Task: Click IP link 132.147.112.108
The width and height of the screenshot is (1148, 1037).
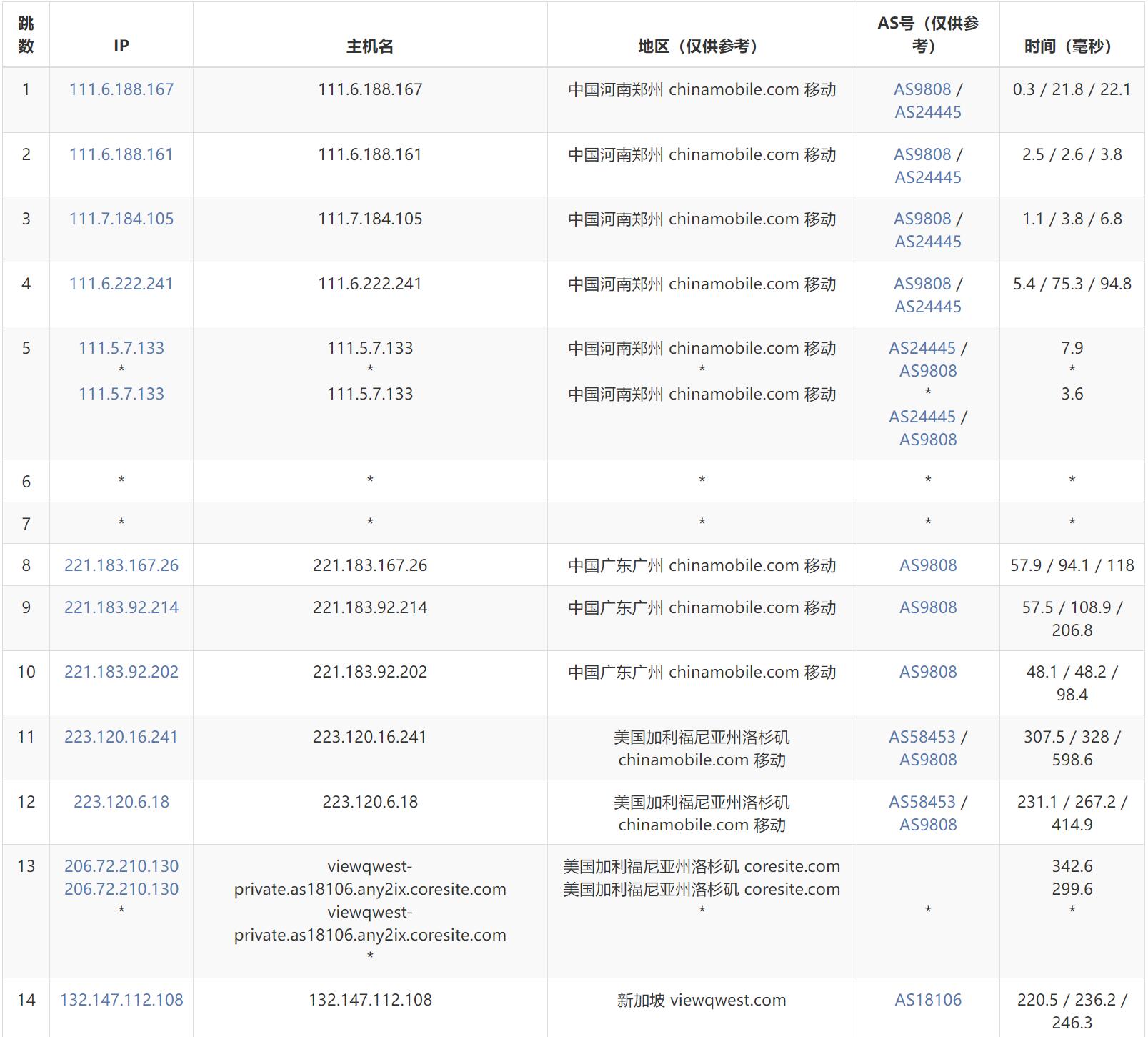Action: (x=121, y=1000)
